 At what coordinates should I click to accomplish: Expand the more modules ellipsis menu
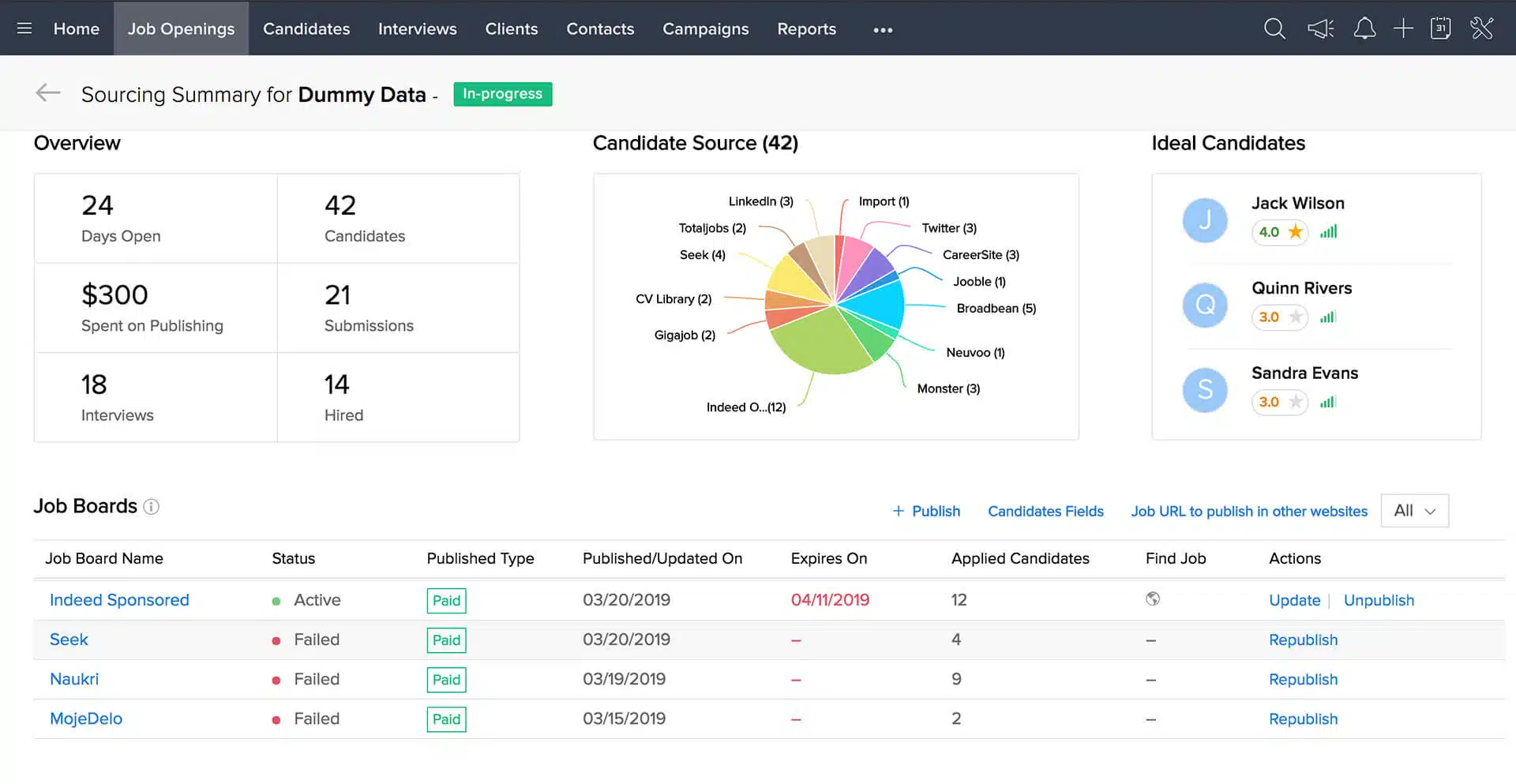tap(882, 29)
